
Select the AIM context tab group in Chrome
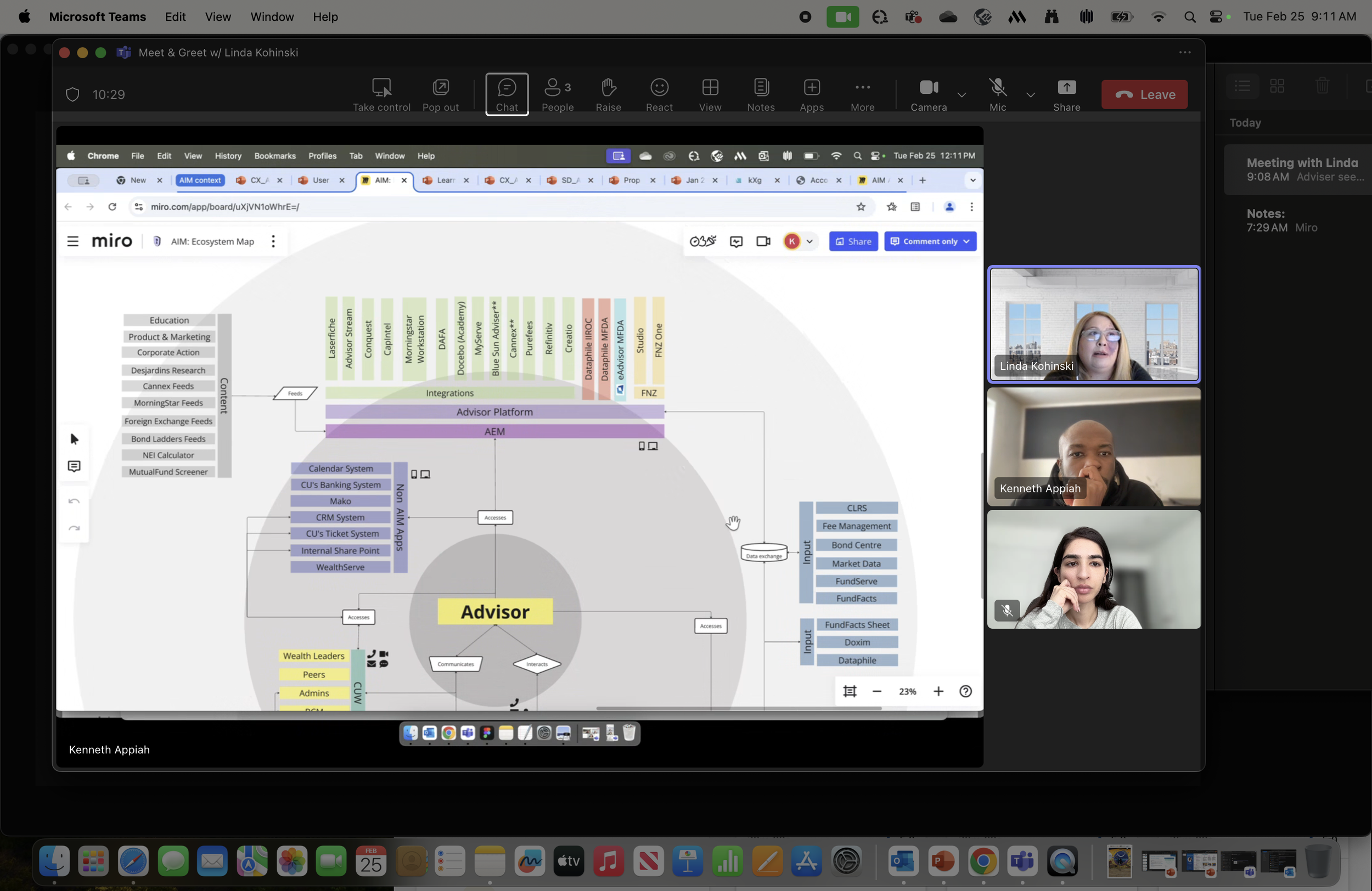(199, 181)
